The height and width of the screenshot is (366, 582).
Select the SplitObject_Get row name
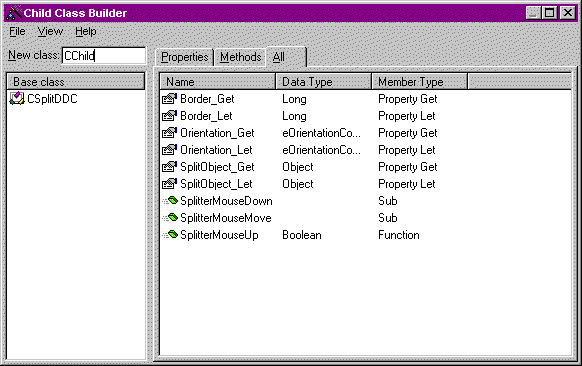217,167
